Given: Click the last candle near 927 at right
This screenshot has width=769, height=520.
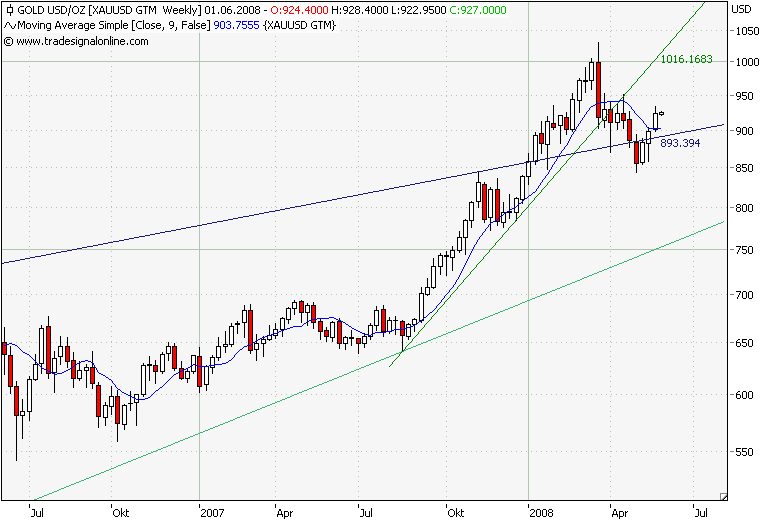Looking at the screenshot, I should [662, 113].
